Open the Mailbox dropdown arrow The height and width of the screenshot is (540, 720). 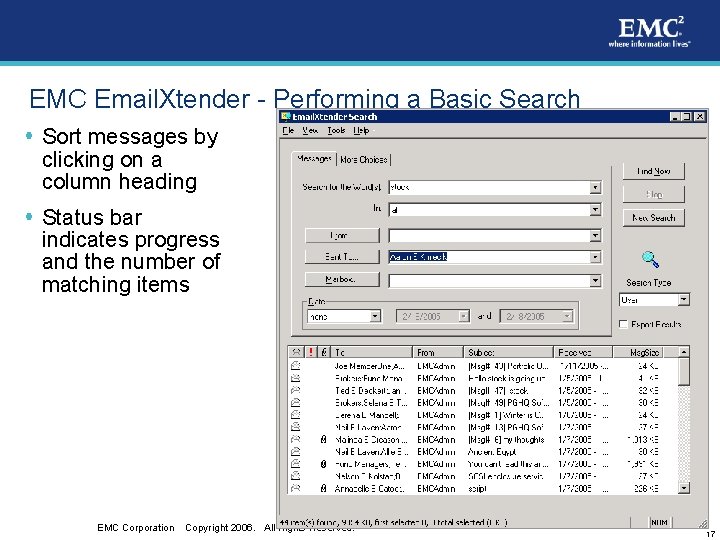click(595, 280)
